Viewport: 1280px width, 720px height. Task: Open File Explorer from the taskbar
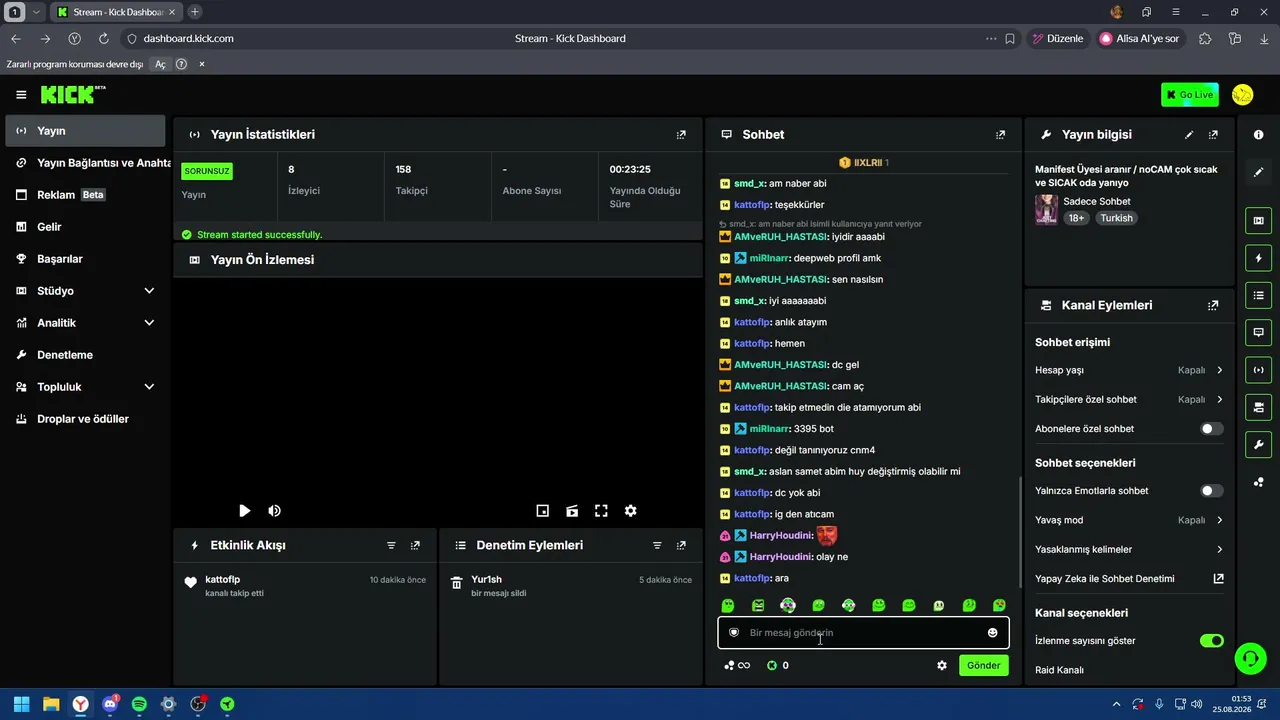[51, 704]
